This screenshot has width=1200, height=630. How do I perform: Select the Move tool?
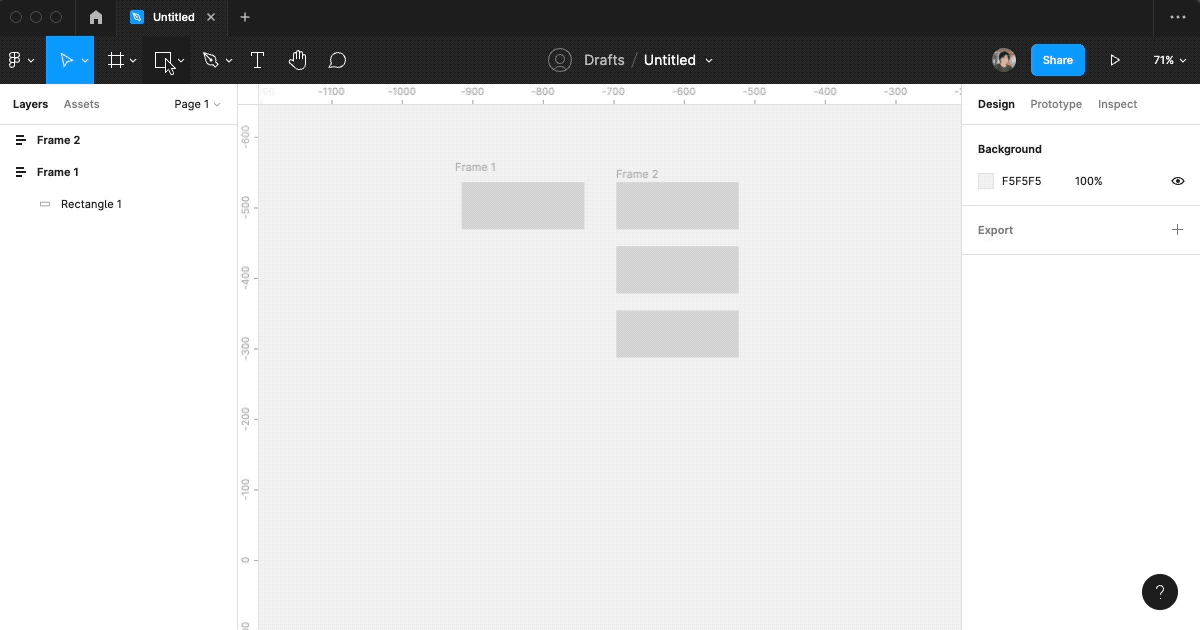click(x=64, y=59)
